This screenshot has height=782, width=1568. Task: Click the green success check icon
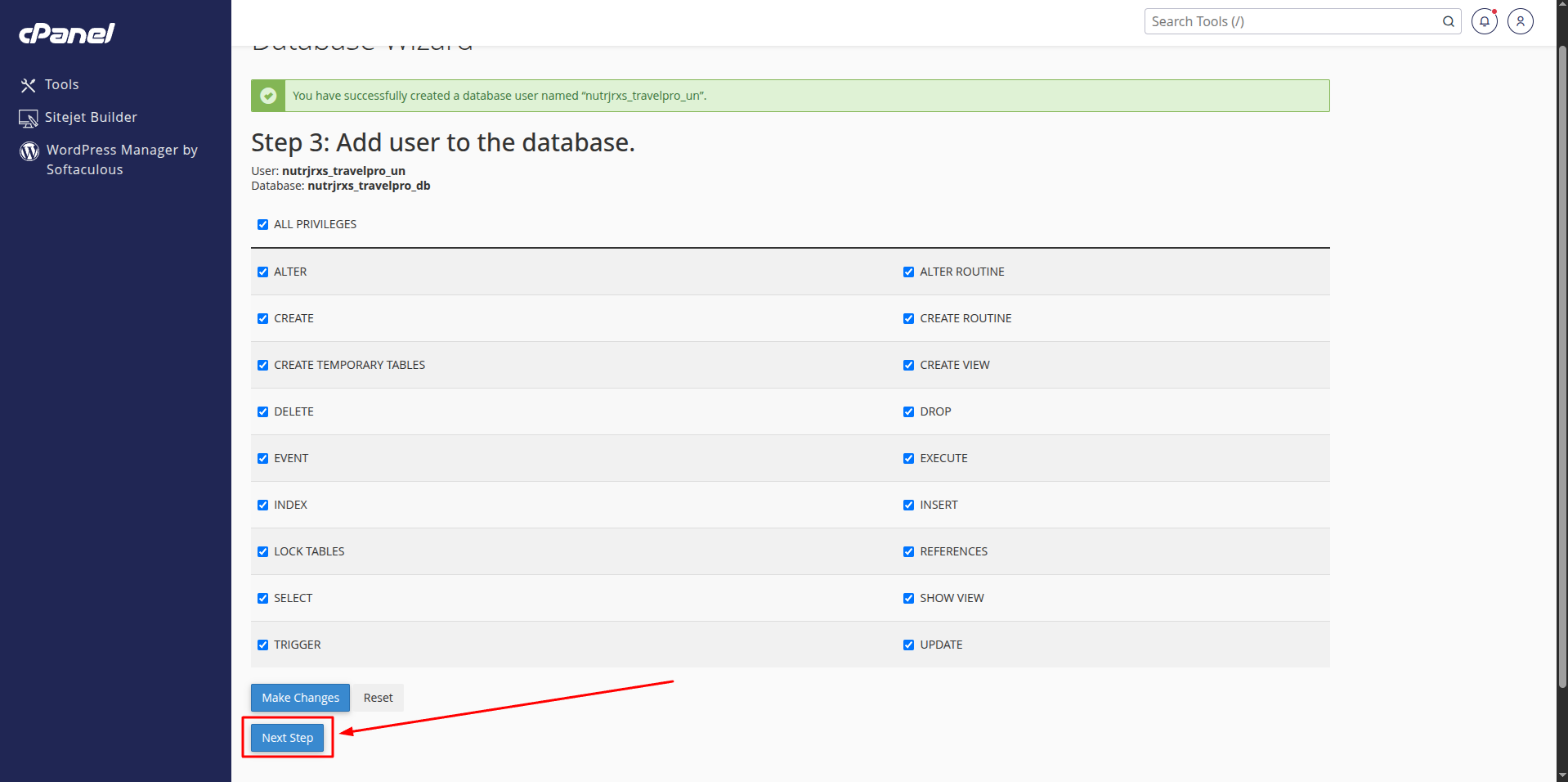tap(268, 96)
